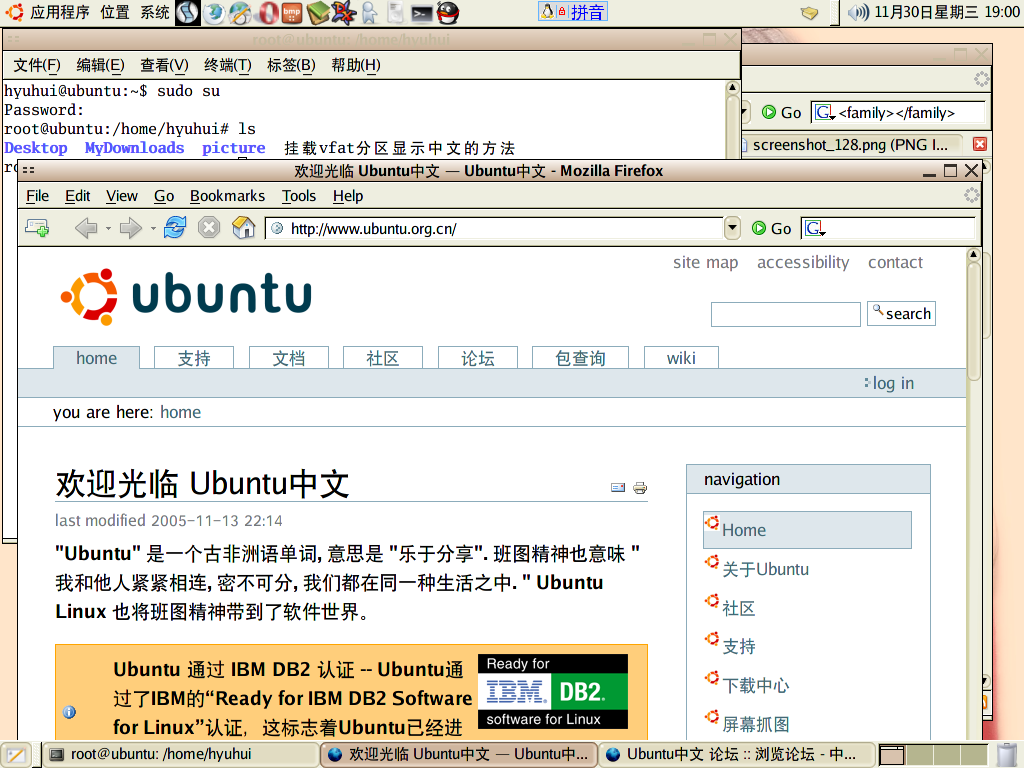Click green Go button beside ubuntu.org.cn URL

tap(771, 229)
